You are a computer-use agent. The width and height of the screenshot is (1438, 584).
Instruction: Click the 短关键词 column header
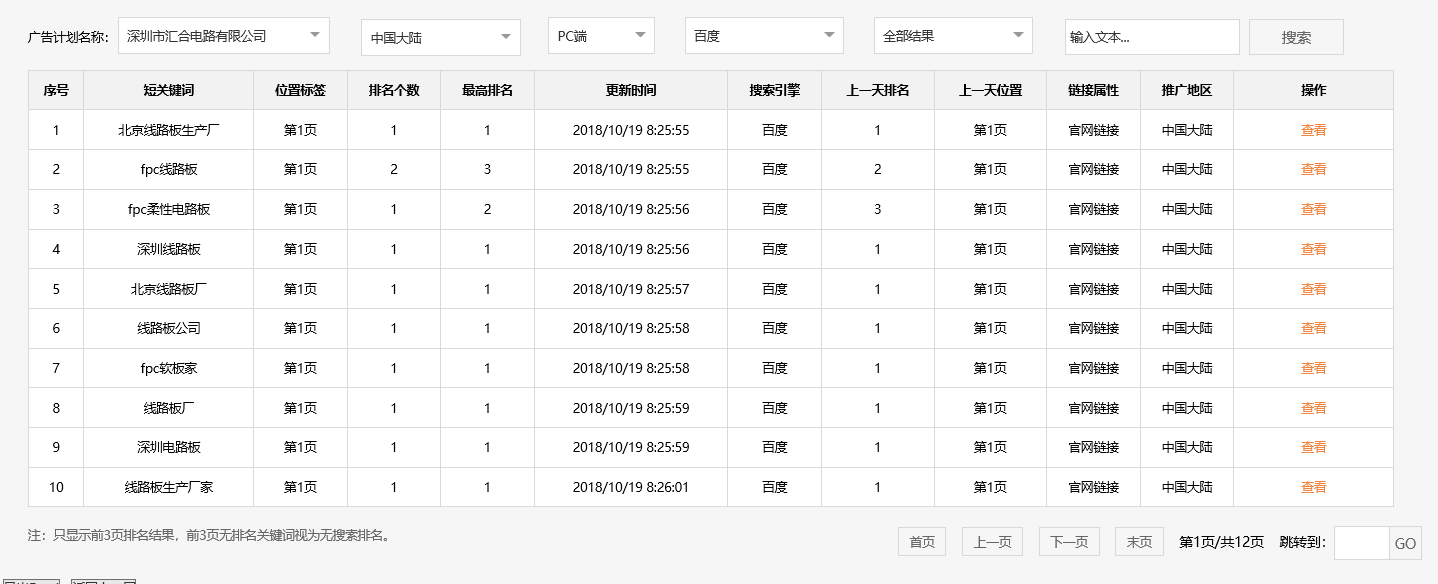coord(168,90)
